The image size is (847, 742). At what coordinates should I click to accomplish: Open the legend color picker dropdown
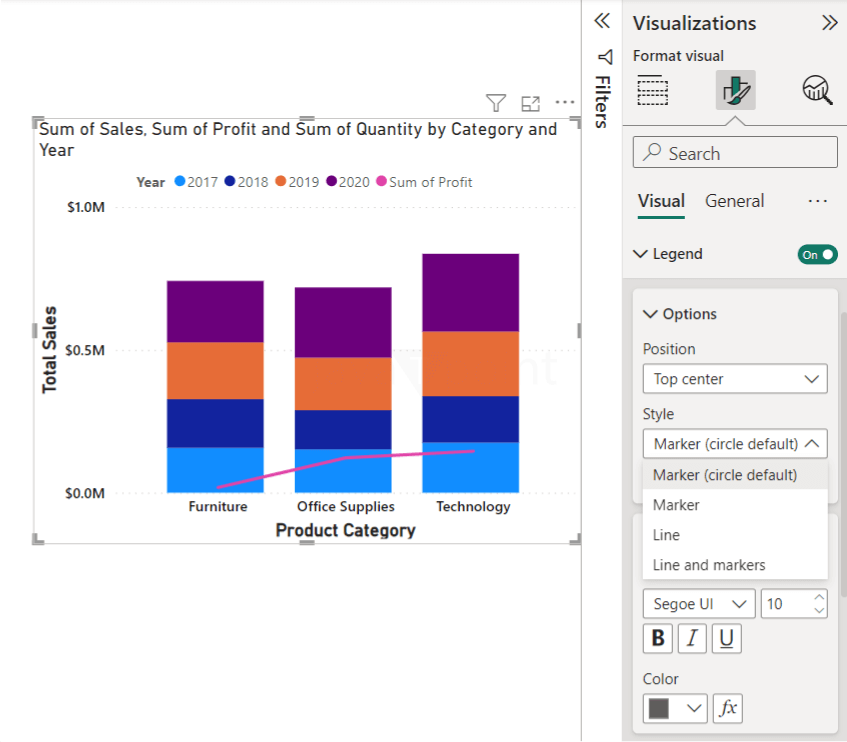(675, 708)
